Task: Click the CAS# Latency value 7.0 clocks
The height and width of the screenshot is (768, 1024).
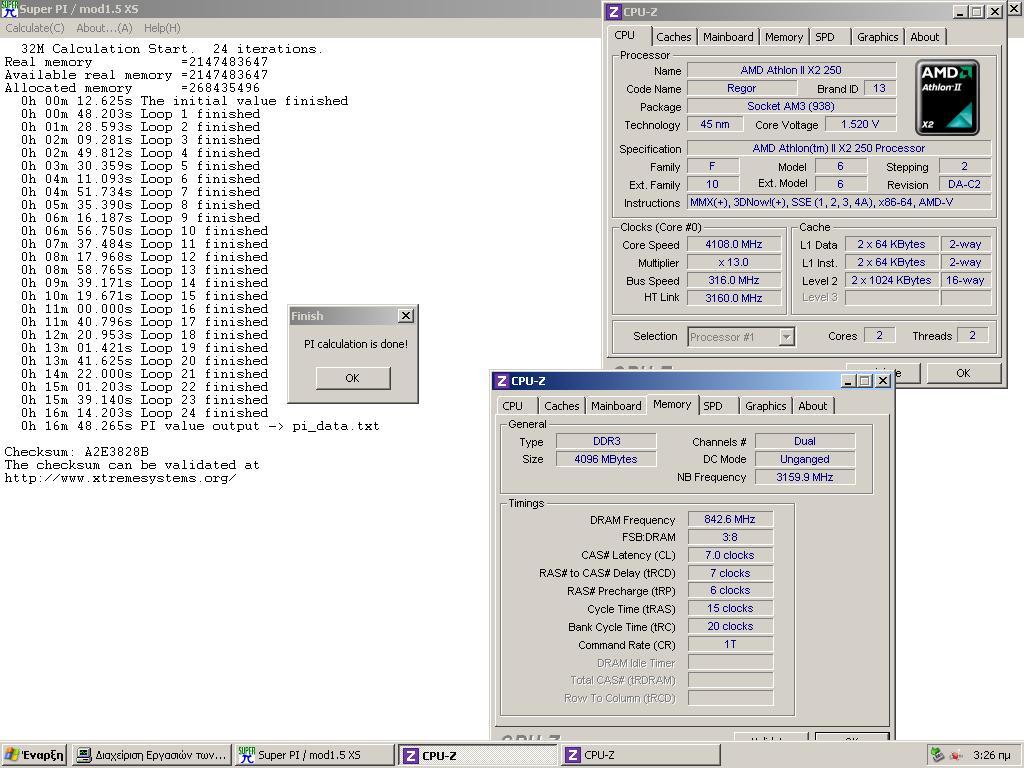Action: pos(730,555)
